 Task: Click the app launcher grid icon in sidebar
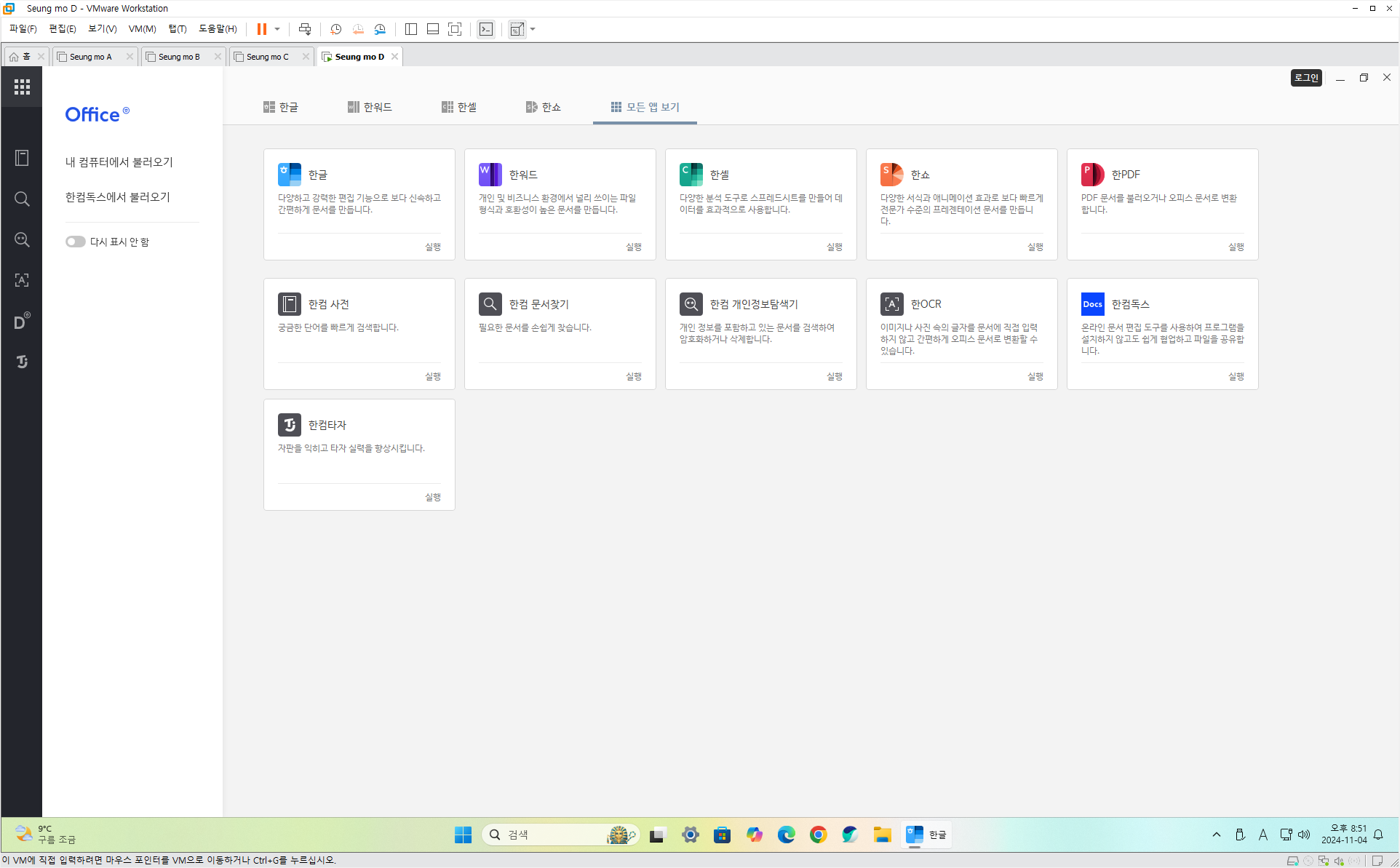coord(22,87)
